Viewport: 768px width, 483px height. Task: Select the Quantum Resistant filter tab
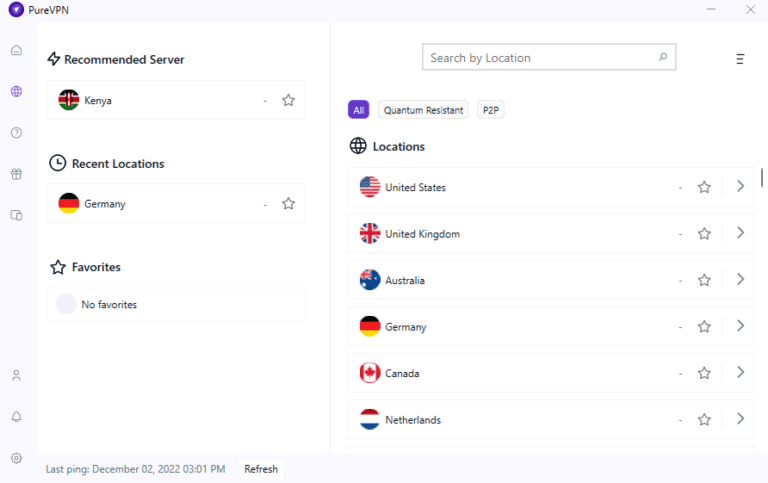pyautogui.click(x=424, y=110)
